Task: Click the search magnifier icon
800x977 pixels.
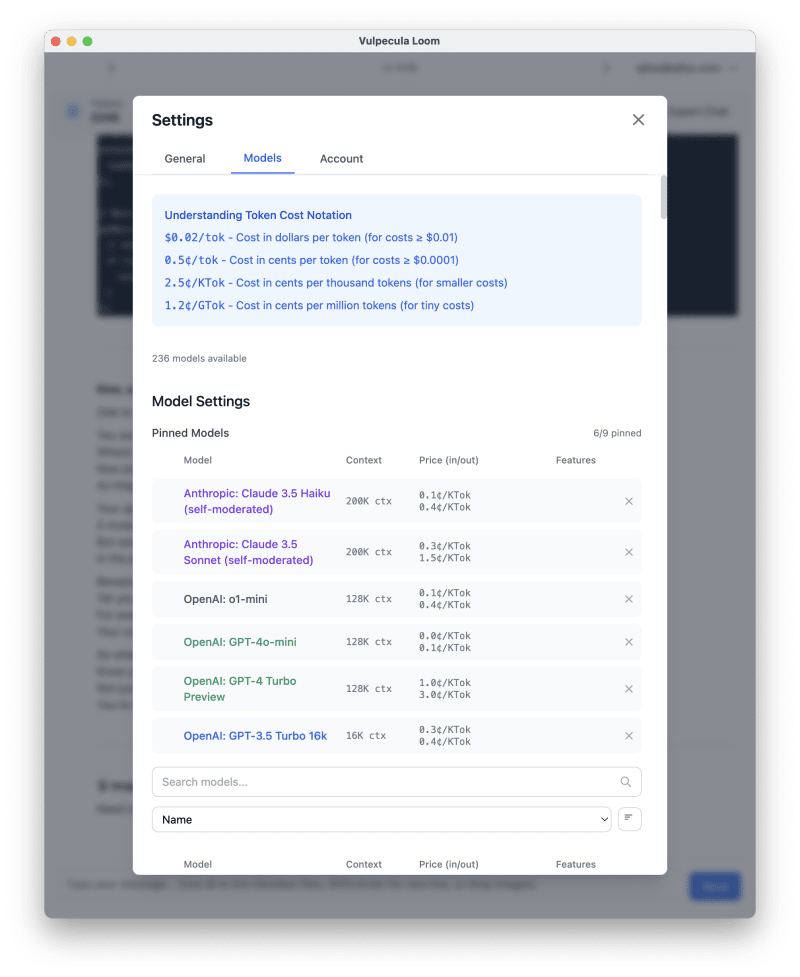Action: pyautogui.click(x=626, y=782)
